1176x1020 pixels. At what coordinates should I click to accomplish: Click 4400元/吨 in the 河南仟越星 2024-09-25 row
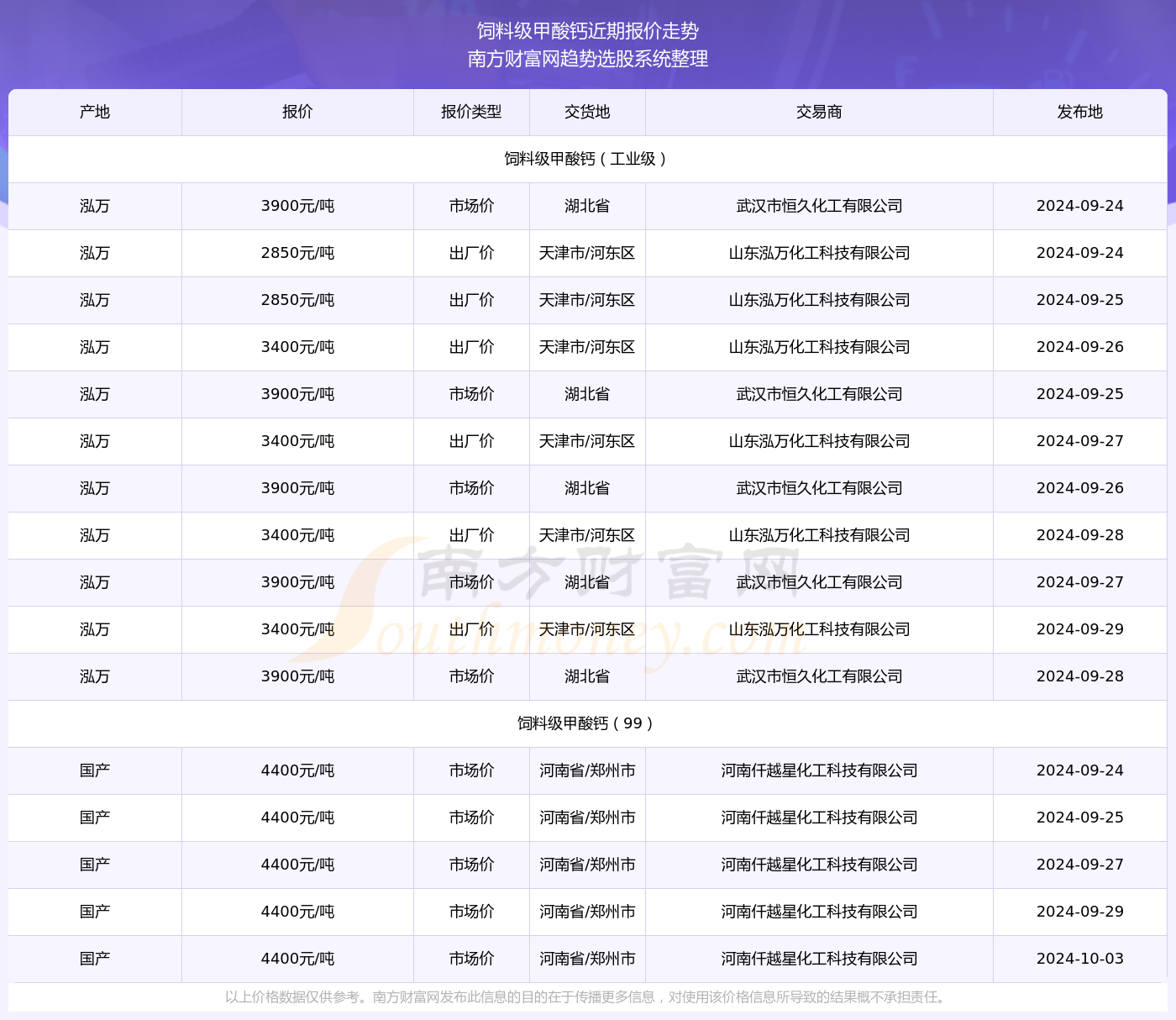[x=297, y=818]
